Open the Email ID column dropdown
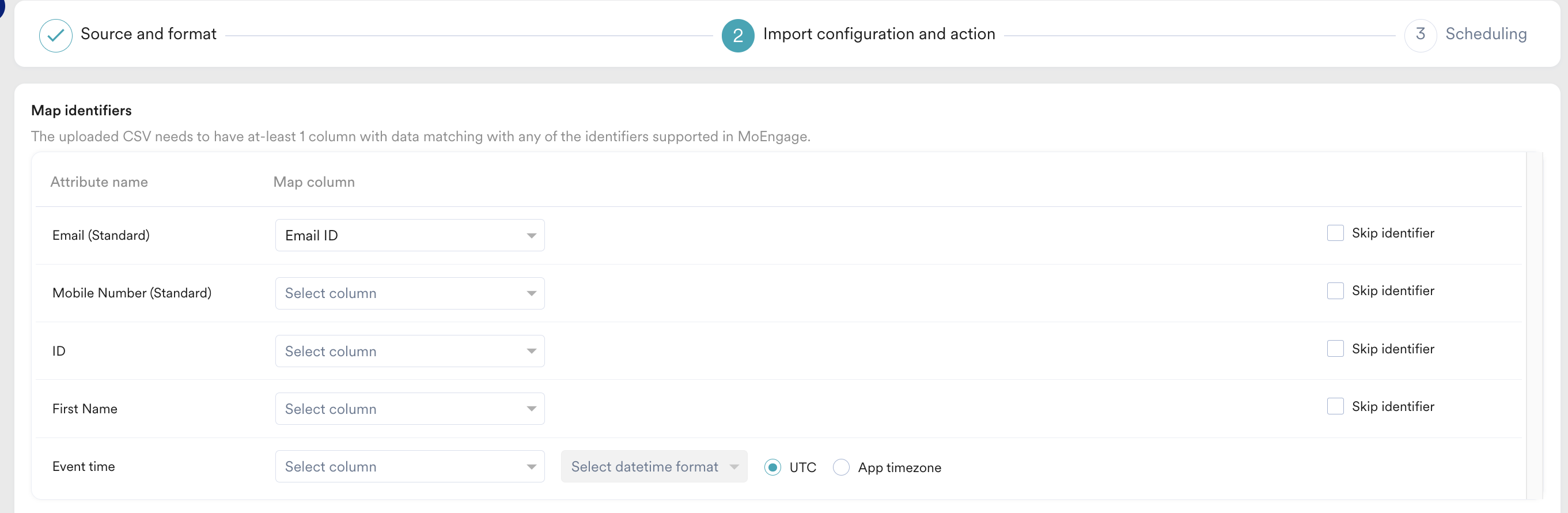 [x=410, y=235]
